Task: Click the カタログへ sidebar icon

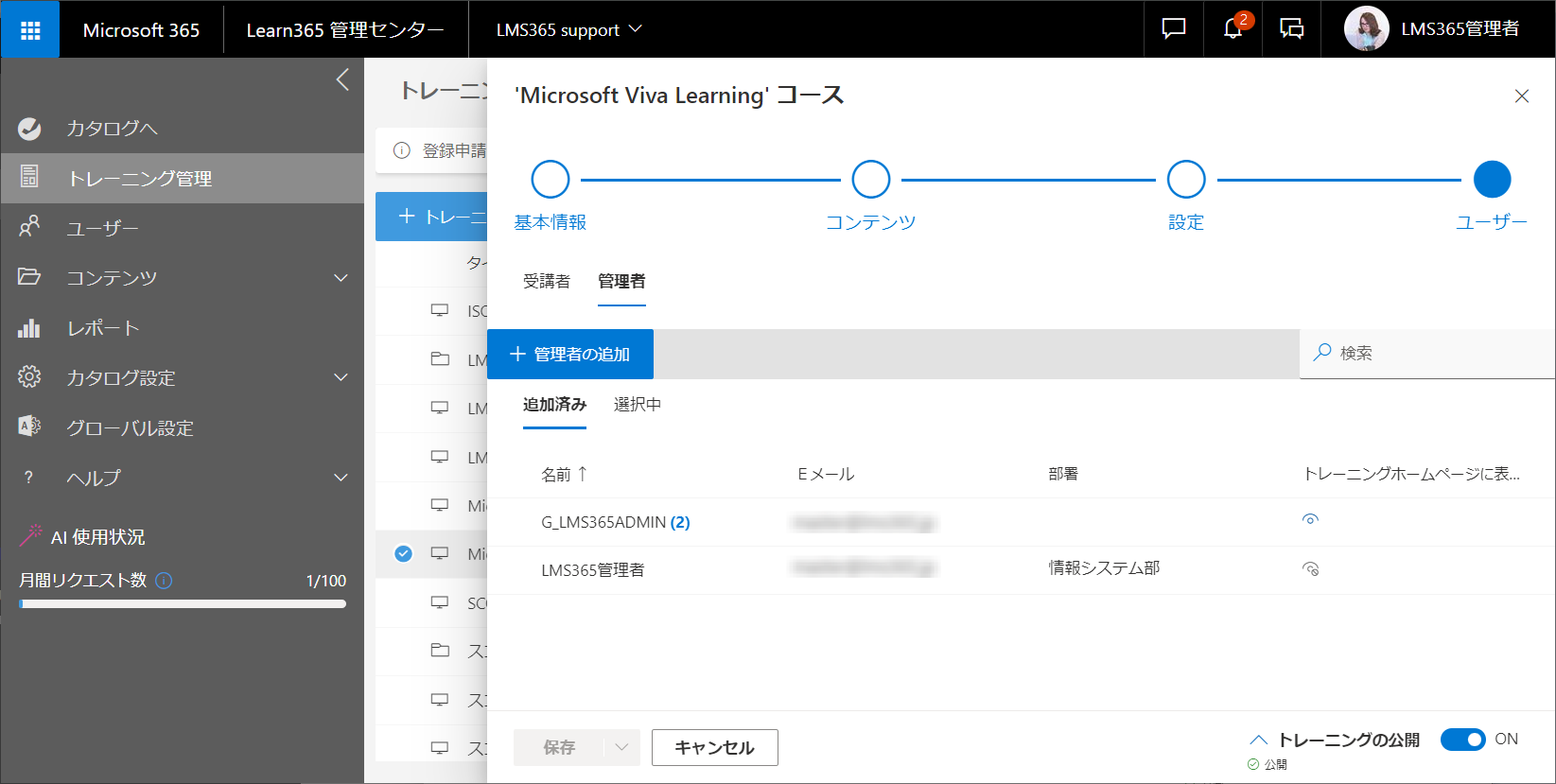Action: coord(29,128)
